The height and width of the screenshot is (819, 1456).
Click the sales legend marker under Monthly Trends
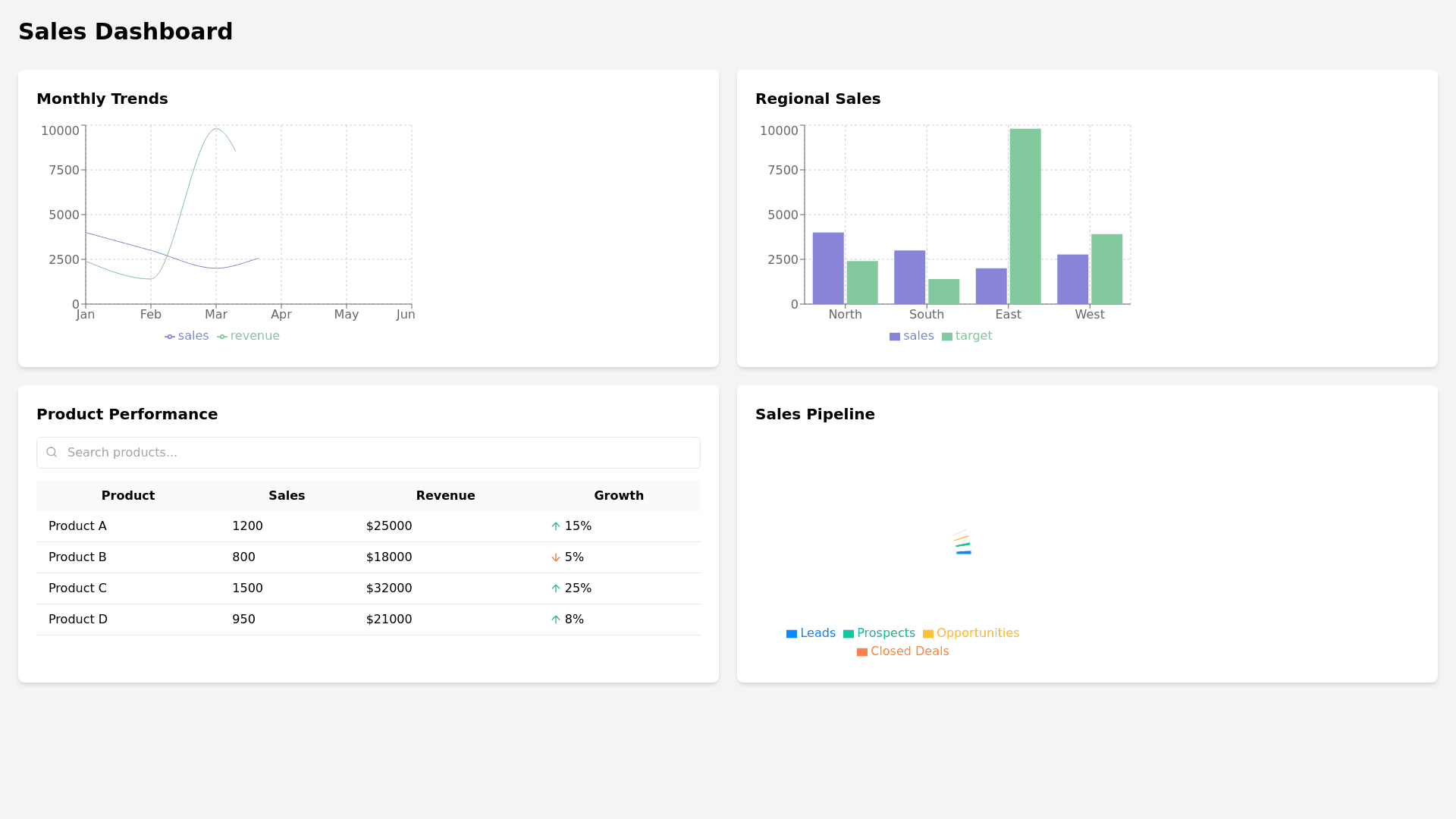coord(170,336)
